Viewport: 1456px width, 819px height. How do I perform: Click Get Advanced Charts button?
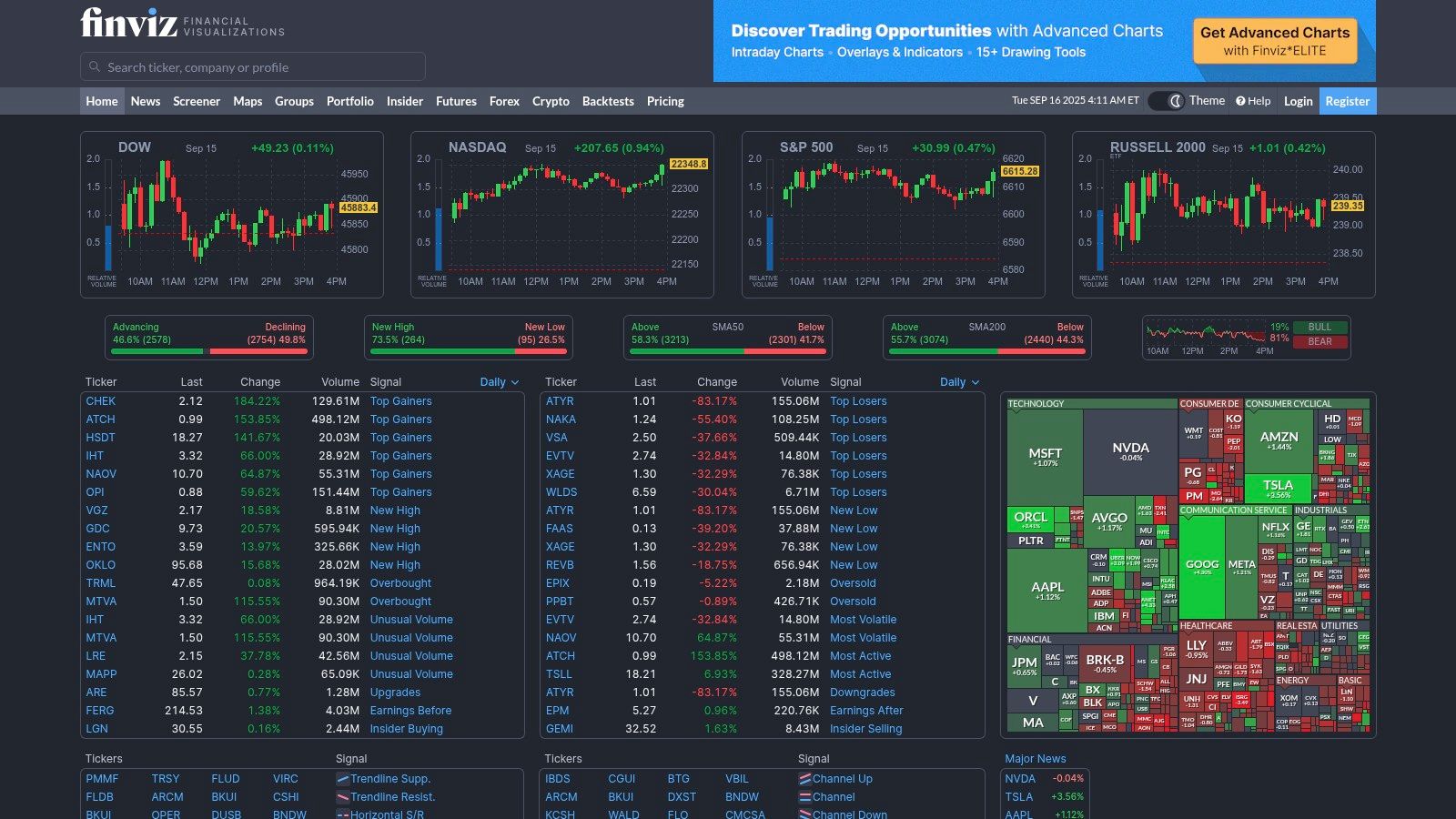(x=1275, y=41)
